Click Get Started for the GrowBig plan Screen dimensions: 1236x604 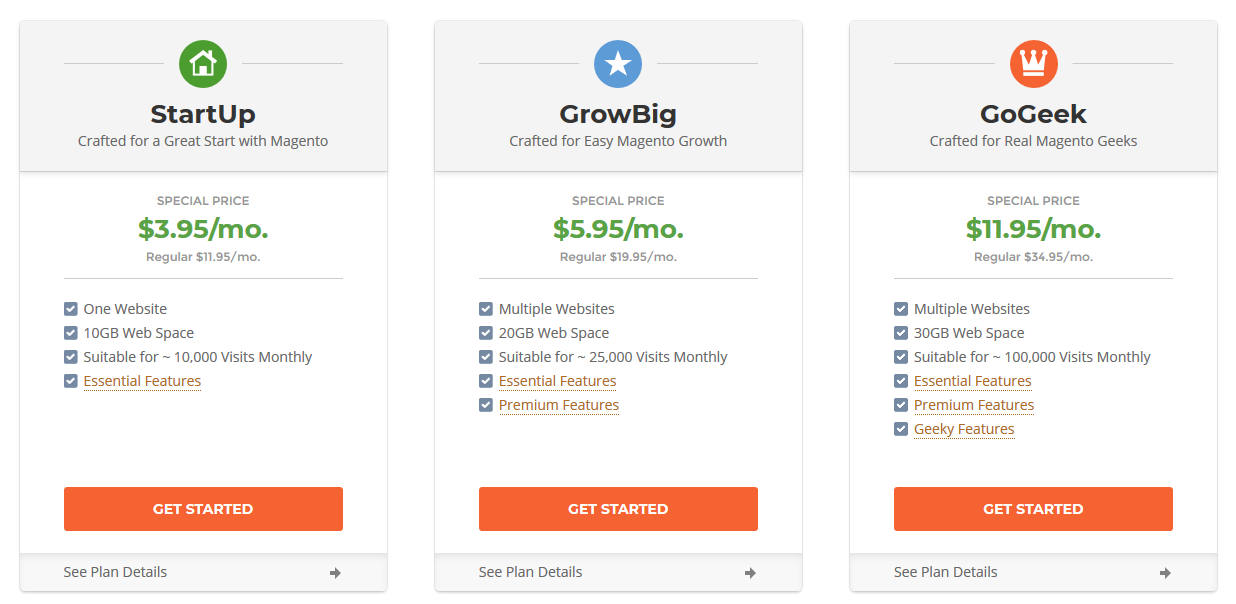[x=618, y=509]
